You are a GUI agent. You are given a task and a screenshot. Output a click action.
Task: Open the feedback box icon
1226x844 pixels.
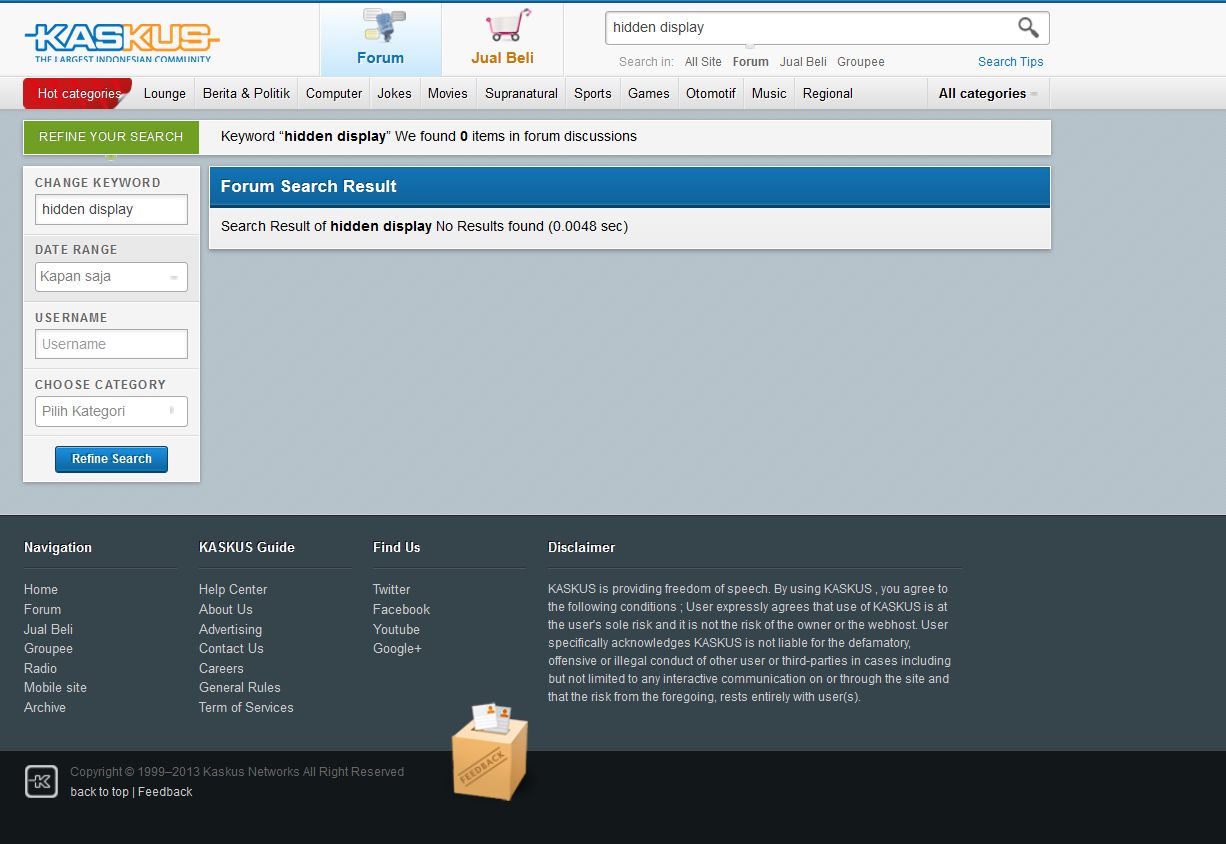pyautogui.click(x=490, y=751)
